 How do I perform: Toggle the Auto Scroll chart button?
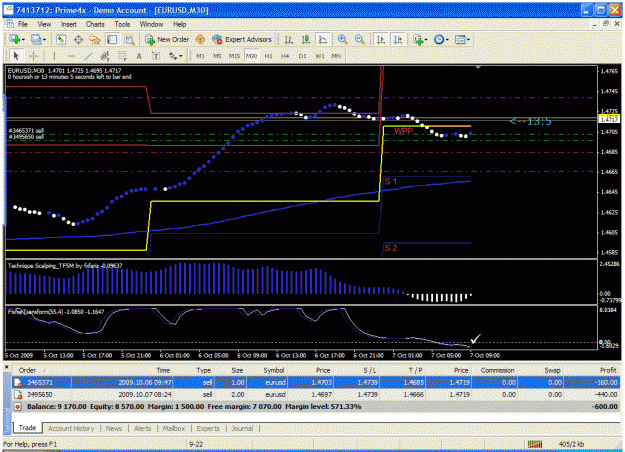[x=381, y=39]
